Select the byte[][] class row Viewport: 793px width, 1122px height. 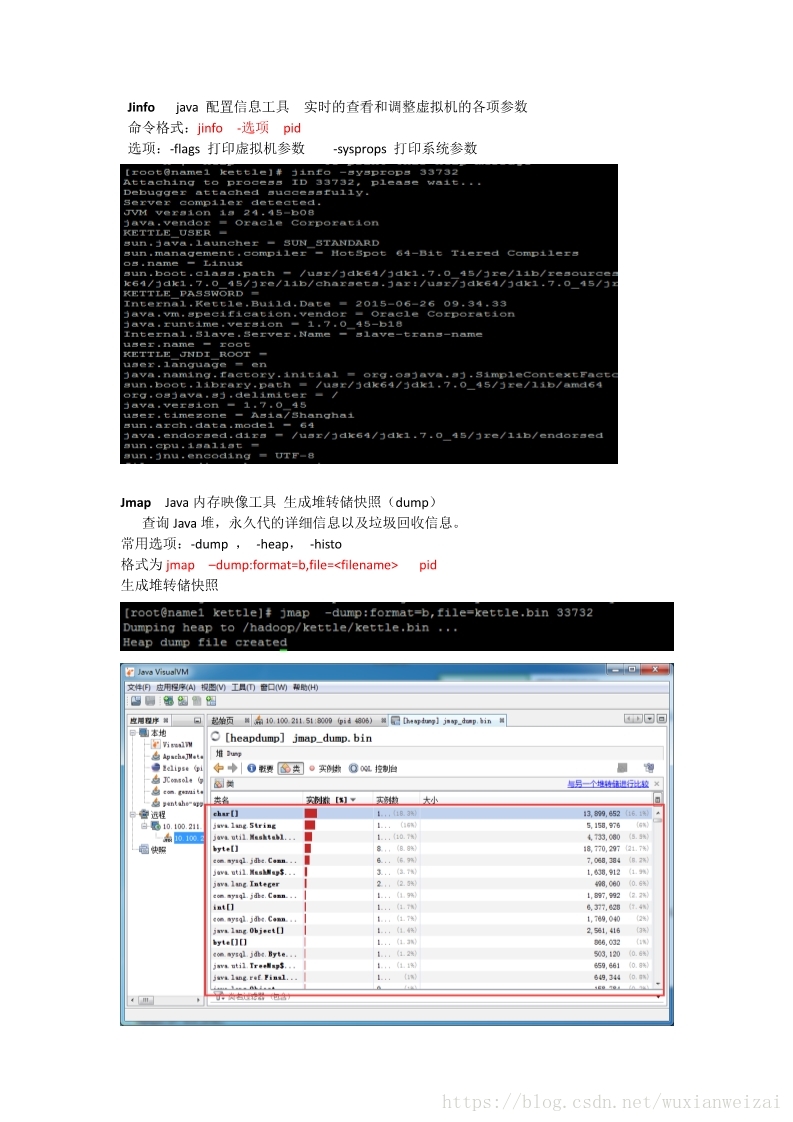click(x=432, y=942)
